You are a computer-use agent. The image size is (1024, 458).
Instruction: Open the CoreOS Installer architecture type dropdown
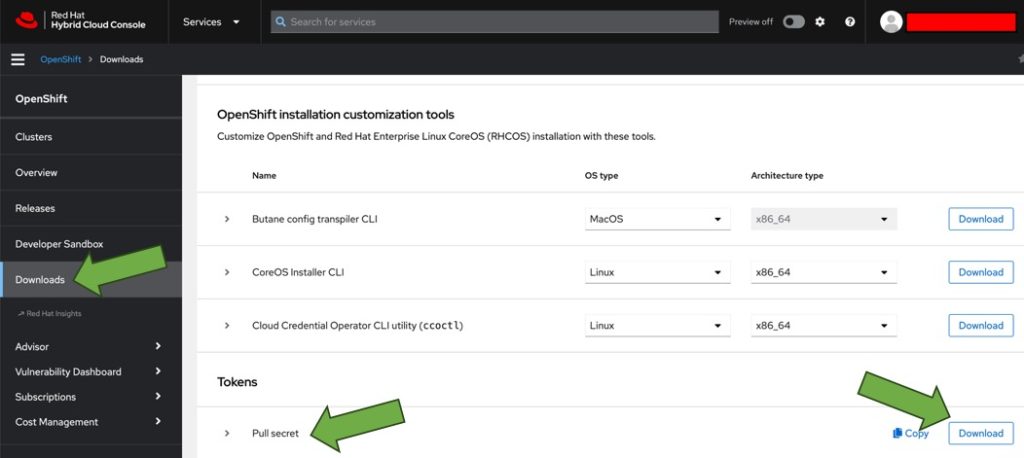(824, 272)
